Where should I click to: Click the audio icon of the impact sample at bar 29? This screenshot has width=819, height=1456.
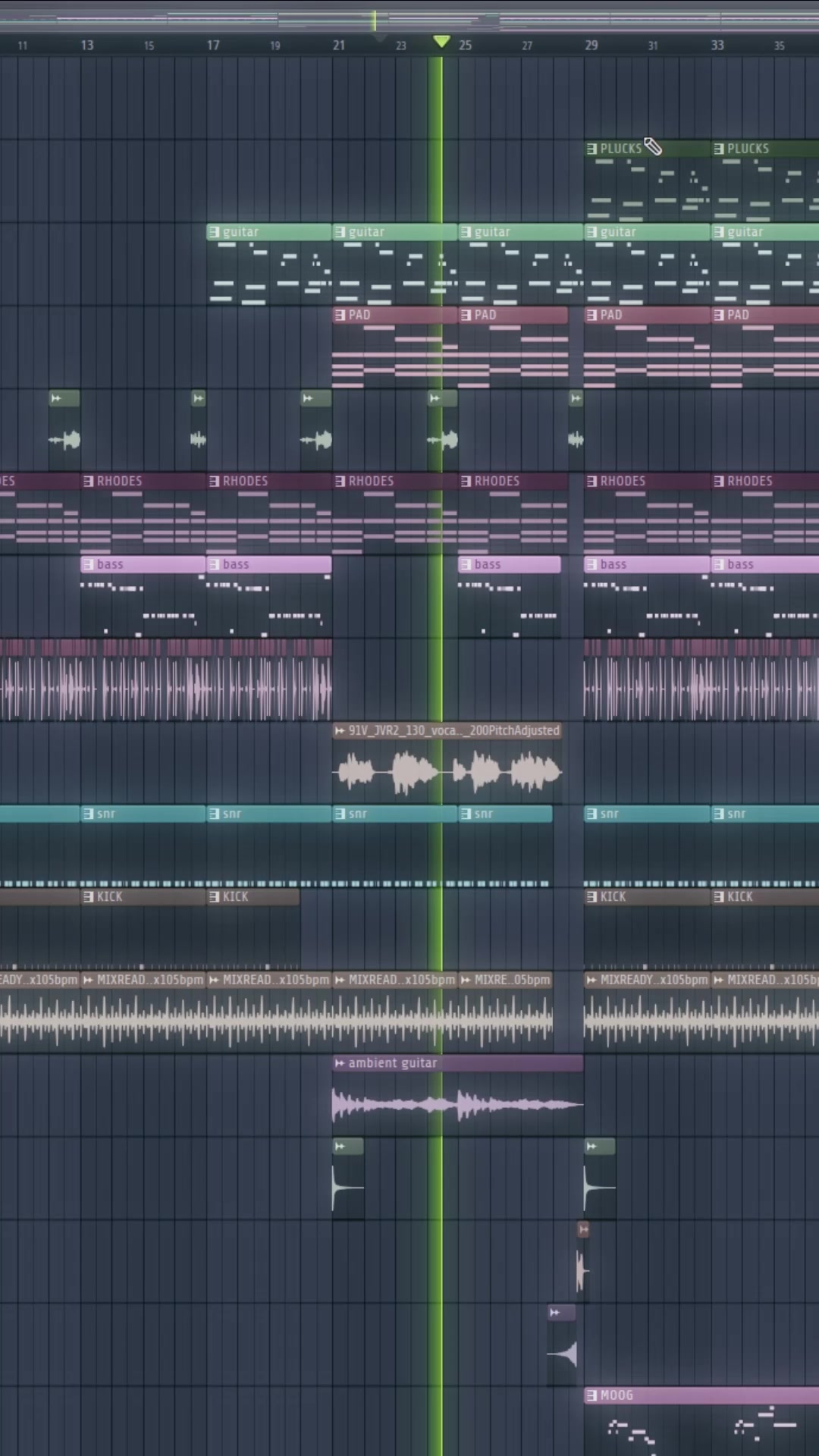[x=591, y=1146]
